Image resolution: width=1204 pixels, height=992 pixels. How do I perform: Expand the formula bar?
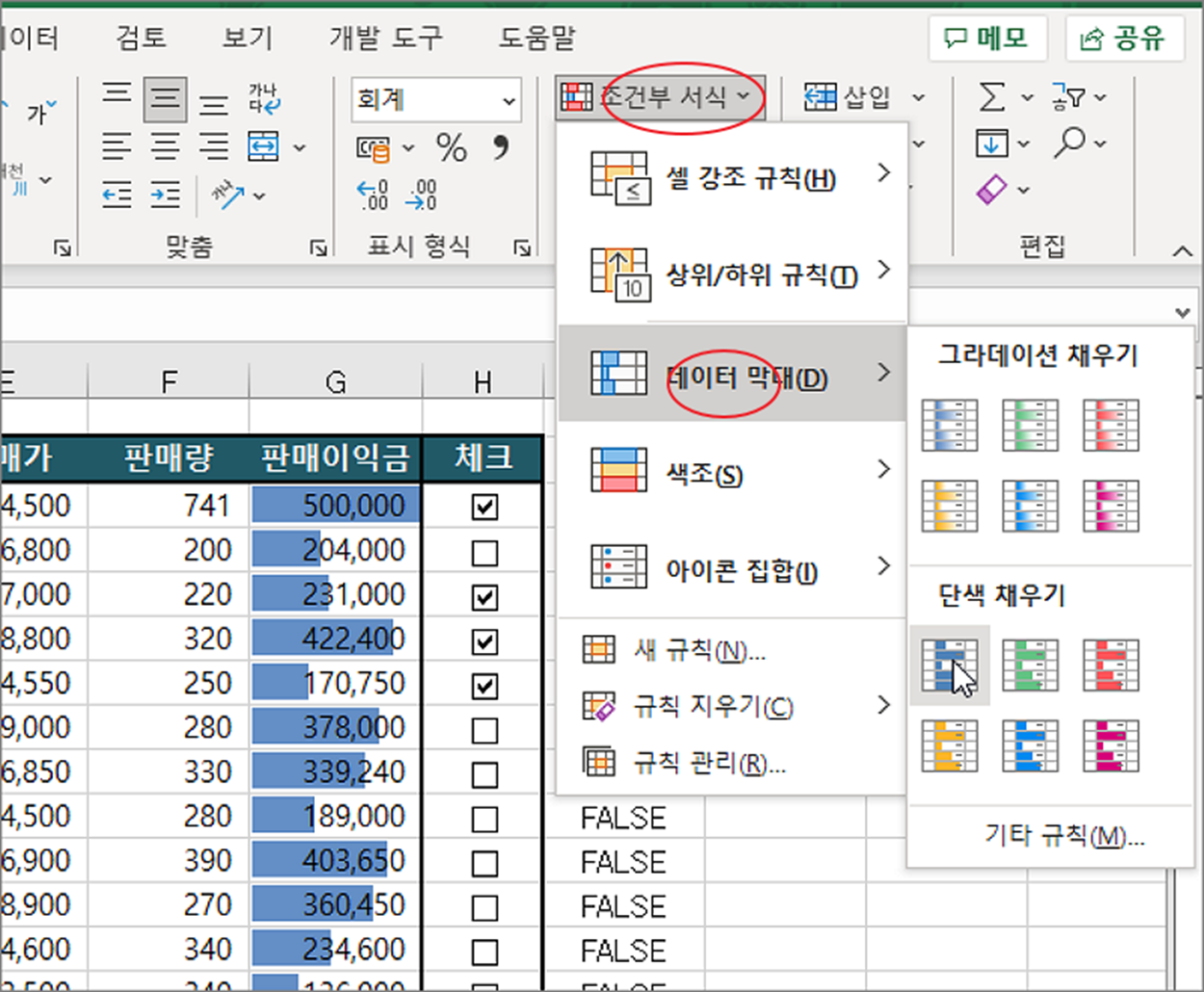1183,312
